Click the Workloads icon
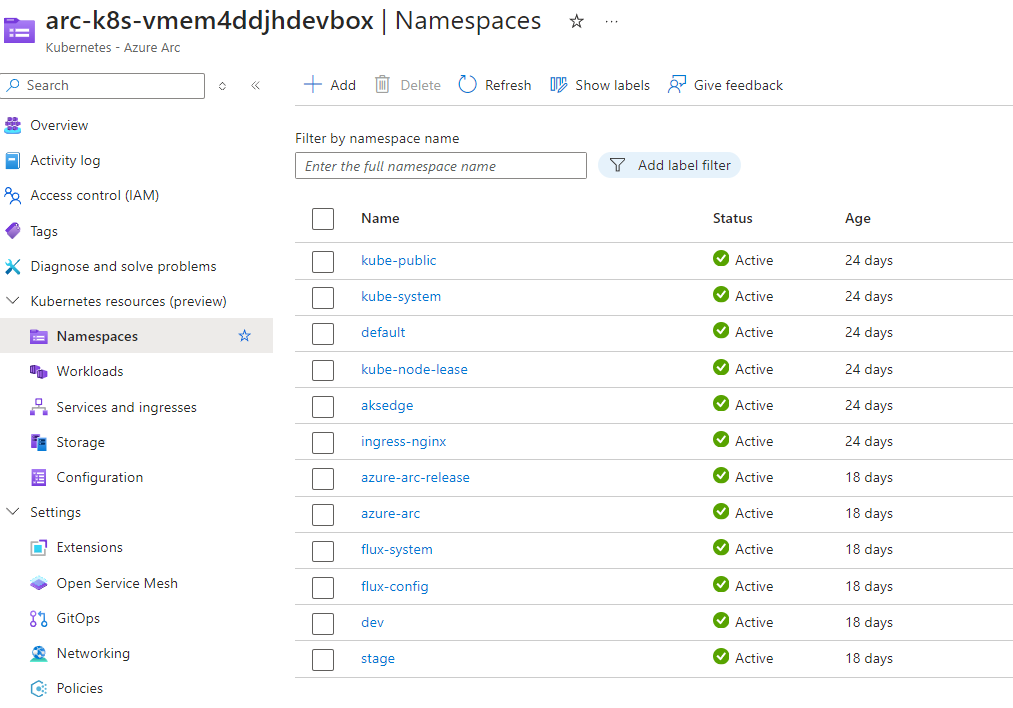 click(39, 371)
